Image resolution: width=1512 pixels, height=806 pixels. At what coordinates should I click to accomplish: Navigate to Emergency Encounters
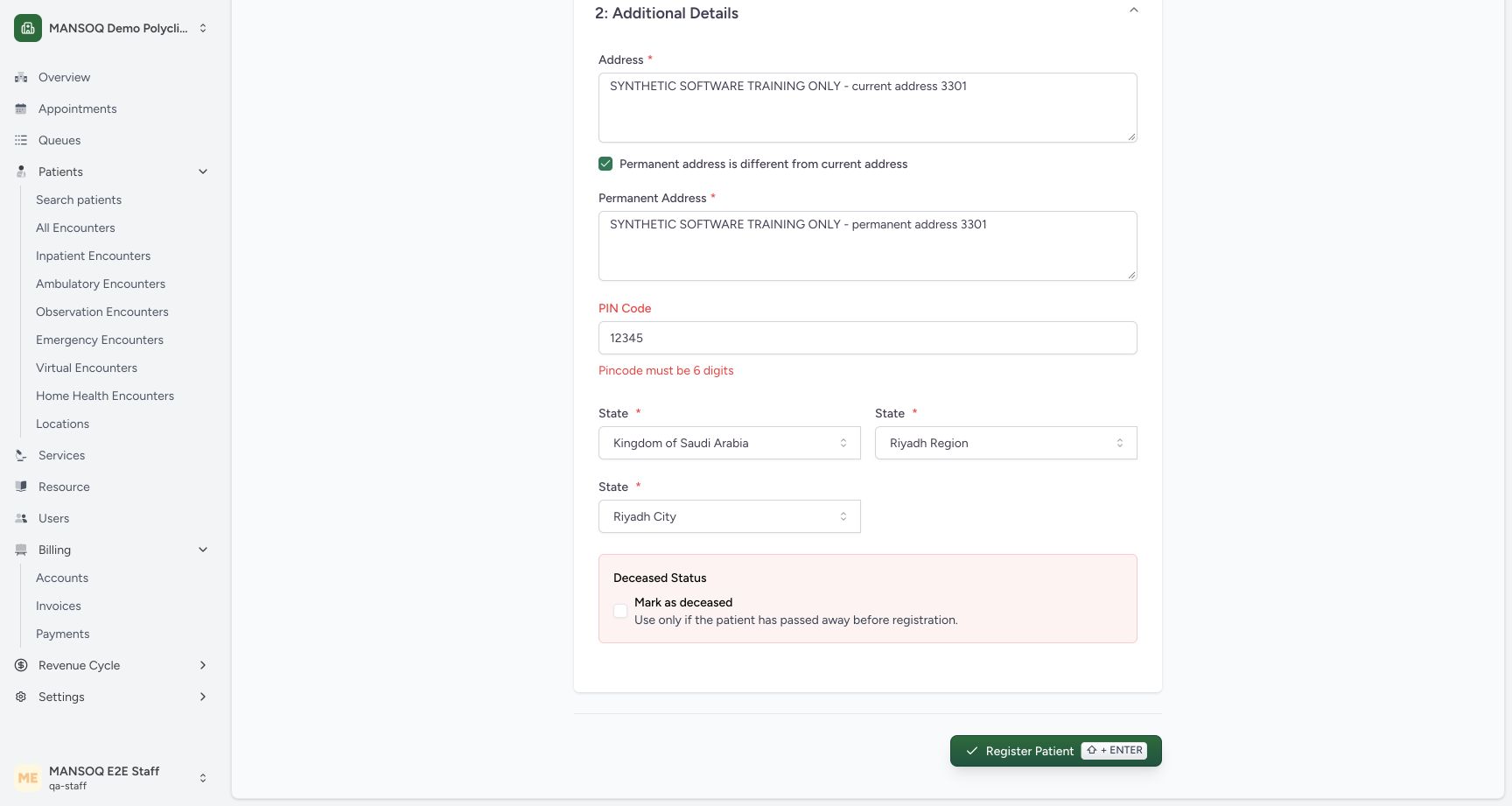point(100,340)
